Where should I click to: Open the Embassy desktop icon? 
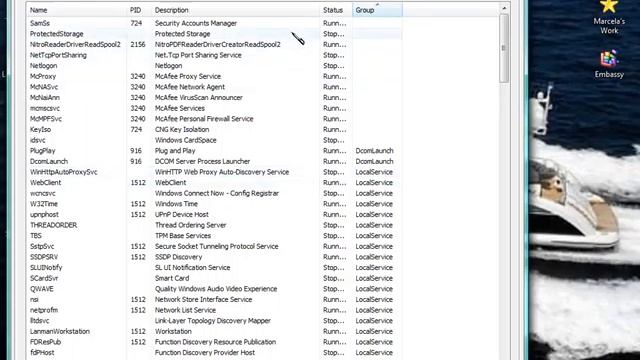(609, 64)
